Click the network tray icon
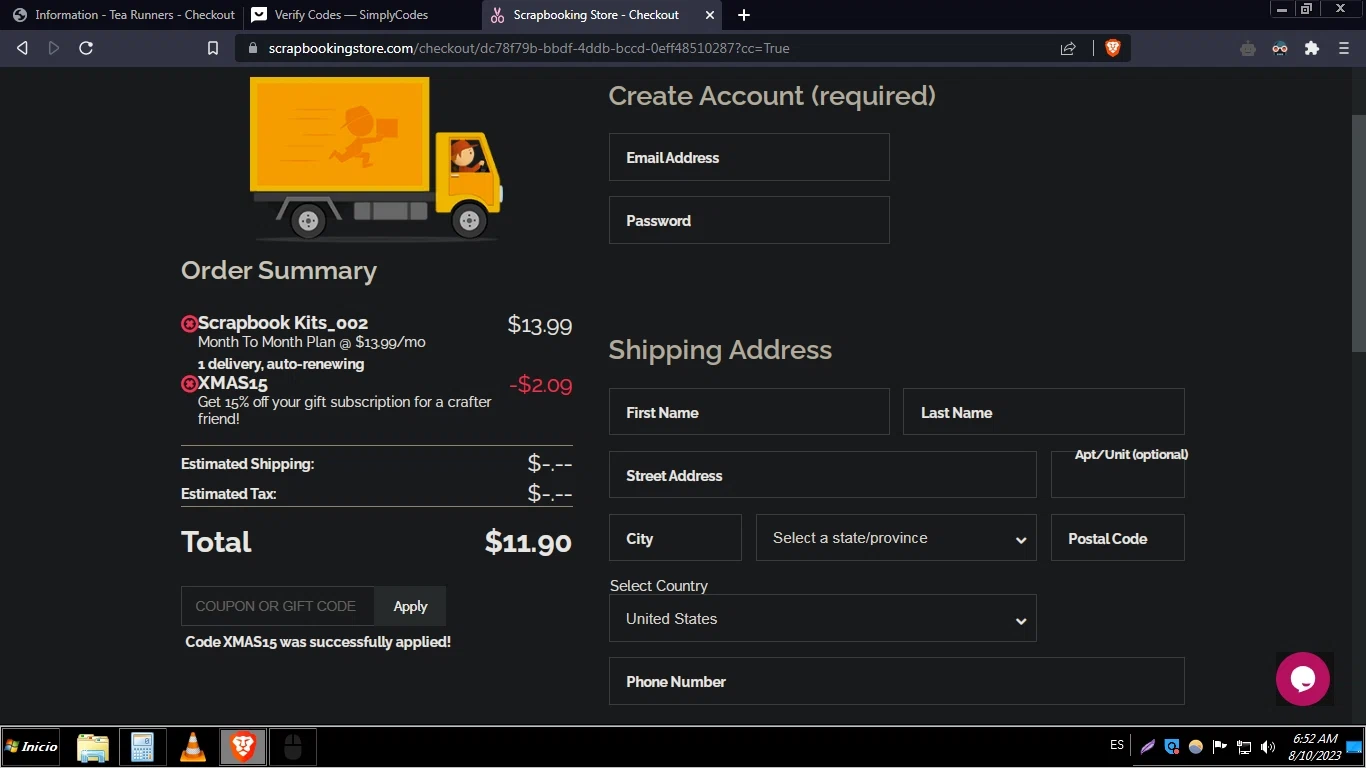1366x768 pixels. [1244, 747]
